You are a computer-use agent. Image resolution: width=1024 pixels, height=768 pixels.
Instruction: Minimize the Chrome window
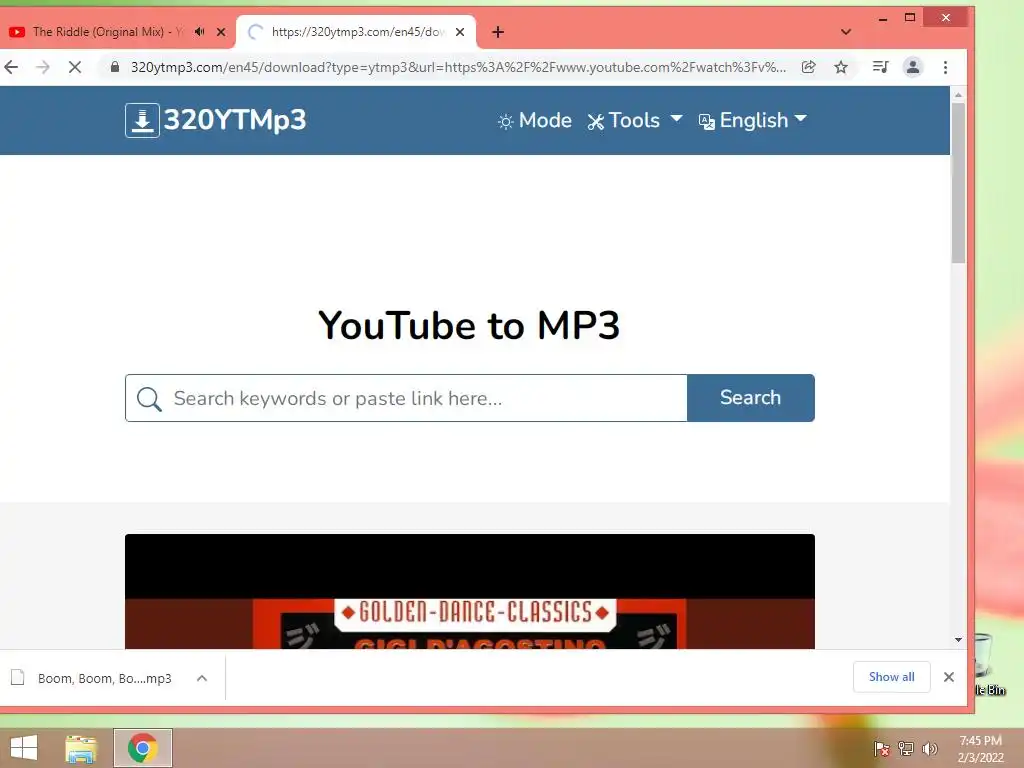click(883, 18)
